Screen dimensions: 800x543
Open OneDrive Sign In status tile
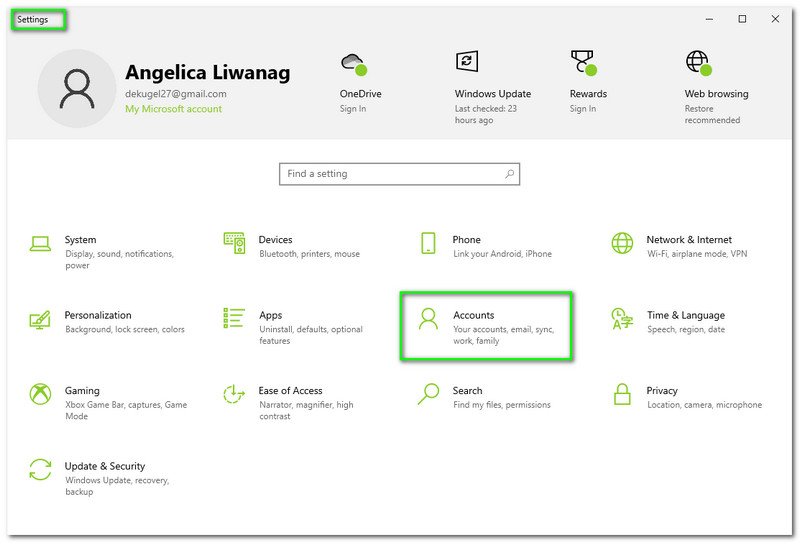point(360,94)
